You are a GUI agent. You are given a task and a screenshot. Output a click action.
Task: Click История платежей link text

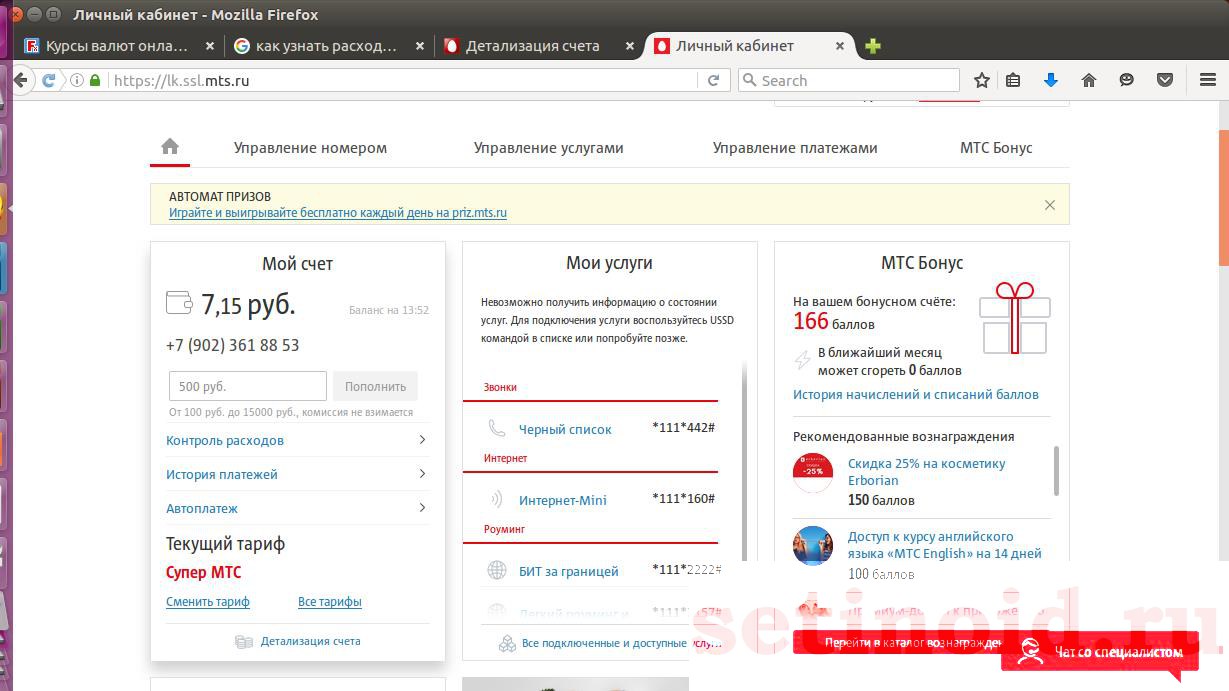click(222, 474)
